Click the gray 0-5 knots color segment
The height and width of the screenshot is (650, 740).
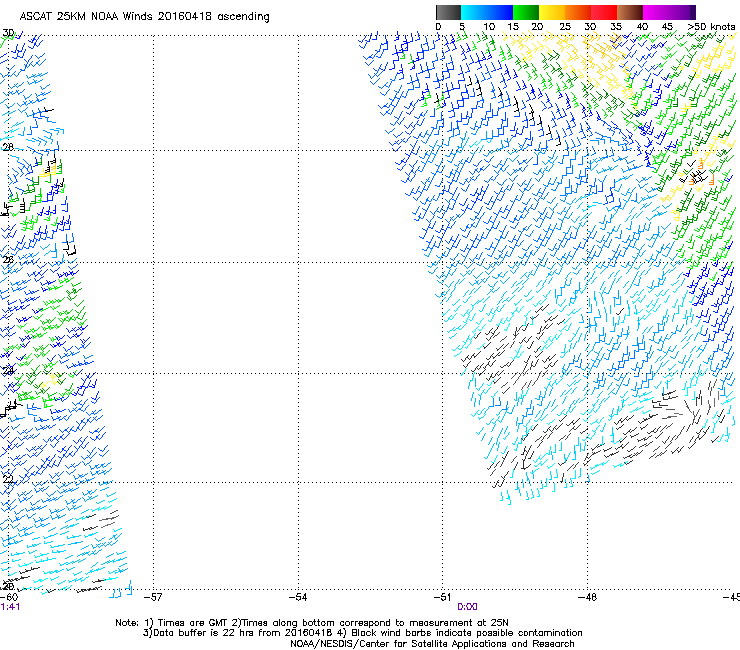coord(448,12)
